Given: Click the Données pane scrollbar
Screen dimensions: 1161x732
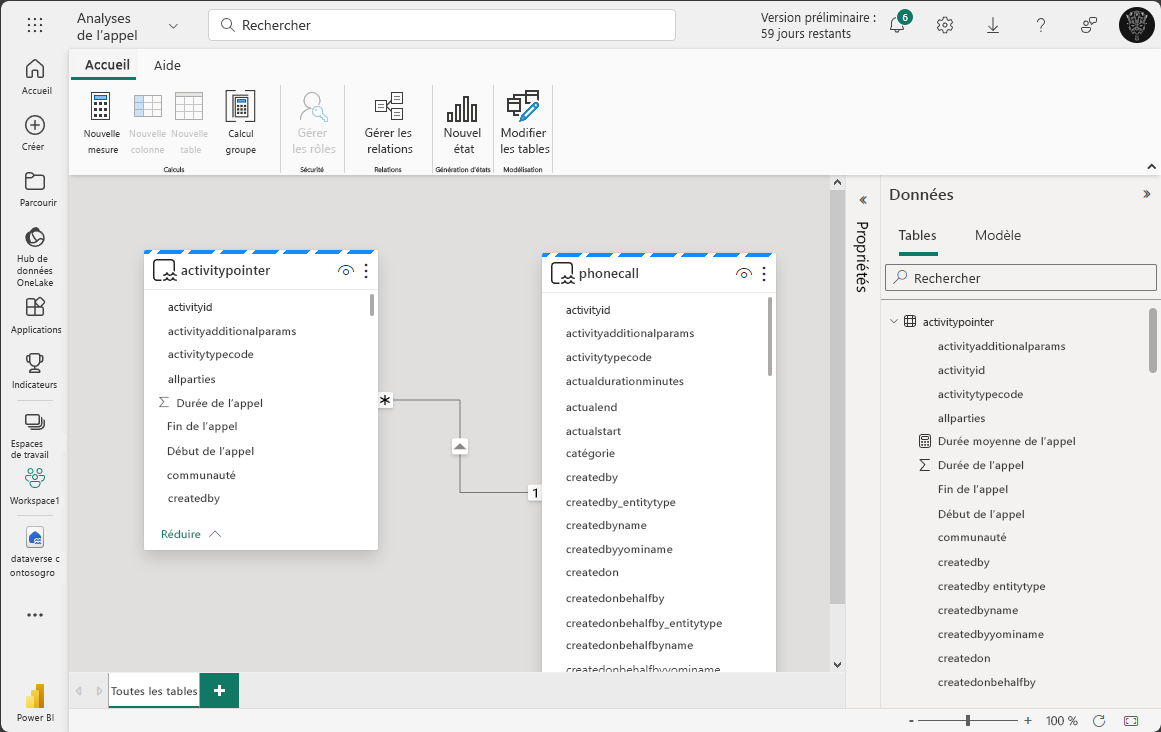Looking at the screenshot, I should (x=1153, y=340).
